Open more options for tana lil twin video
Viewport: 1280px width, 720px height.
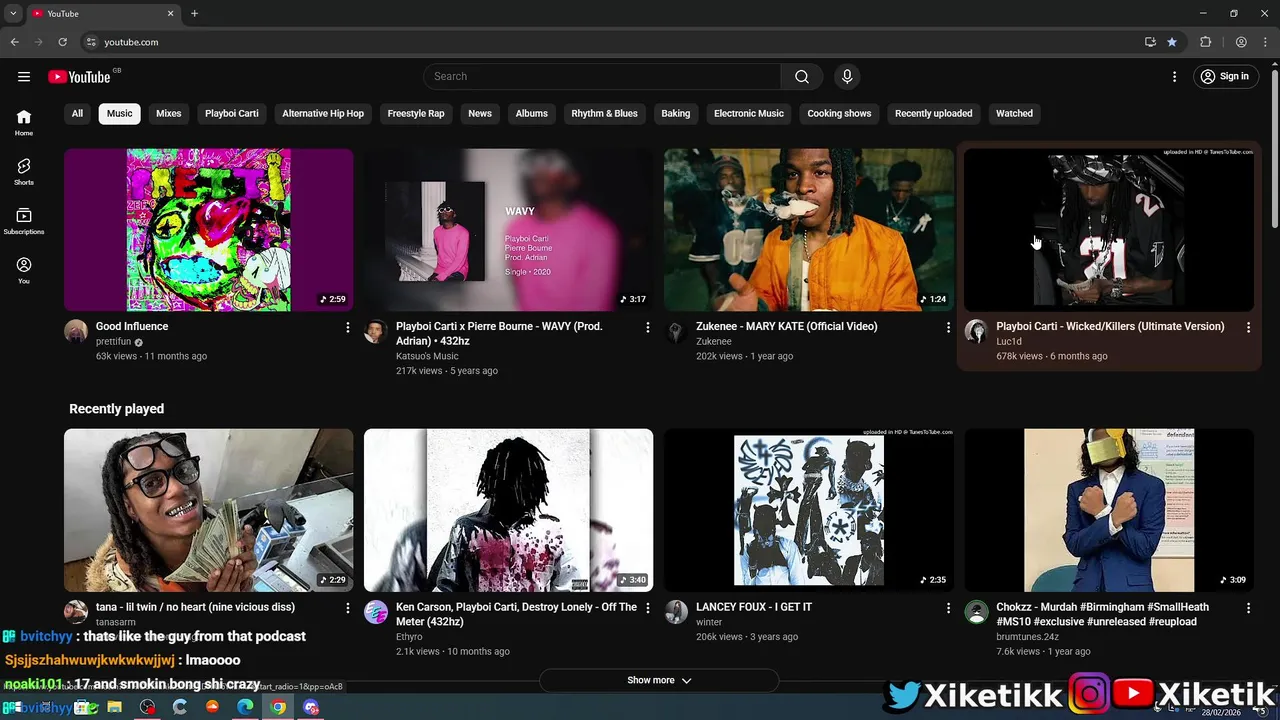coord(348,608)
